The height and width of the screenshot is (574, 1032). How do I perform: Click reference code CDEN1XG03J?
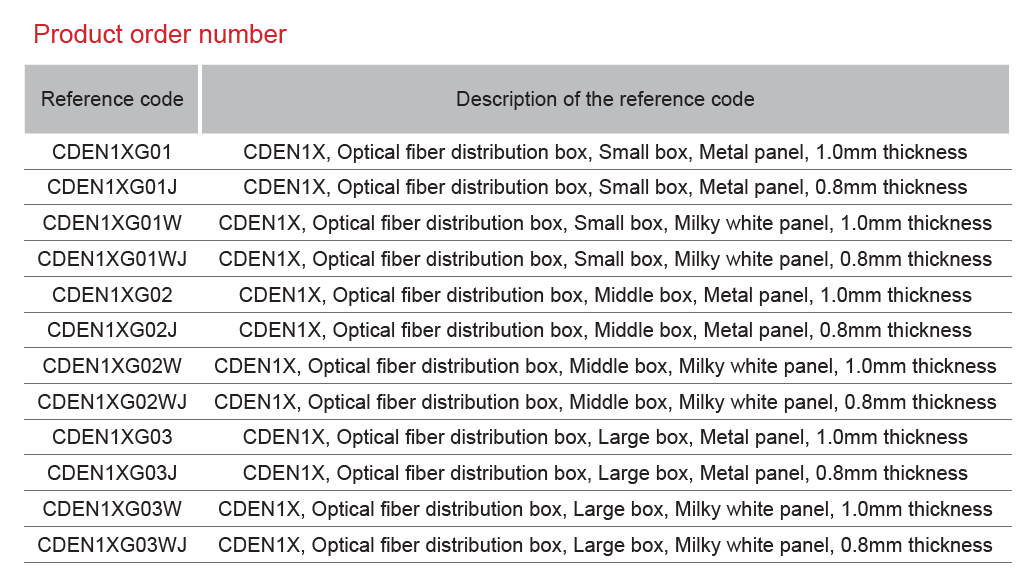click(112, 473)
